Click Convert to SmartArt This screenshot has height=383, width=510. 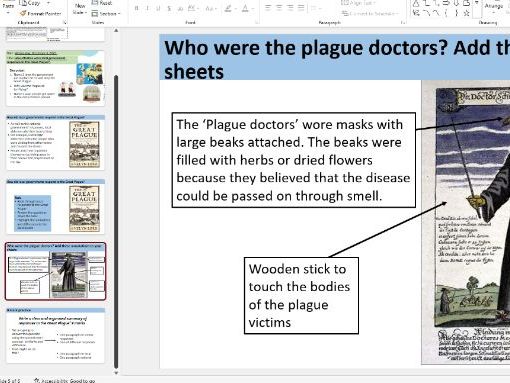tap(370, 13)
